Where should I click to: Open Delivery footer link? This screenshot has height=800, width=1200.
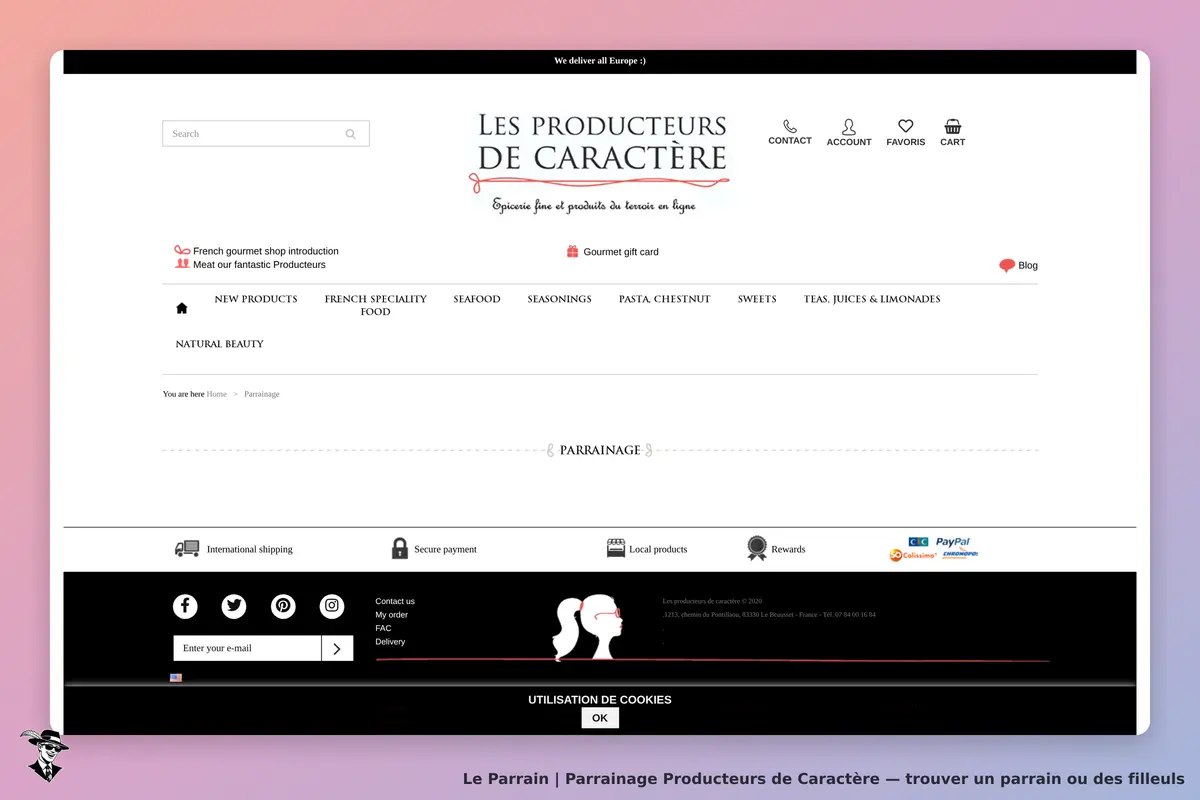(391, 642)
